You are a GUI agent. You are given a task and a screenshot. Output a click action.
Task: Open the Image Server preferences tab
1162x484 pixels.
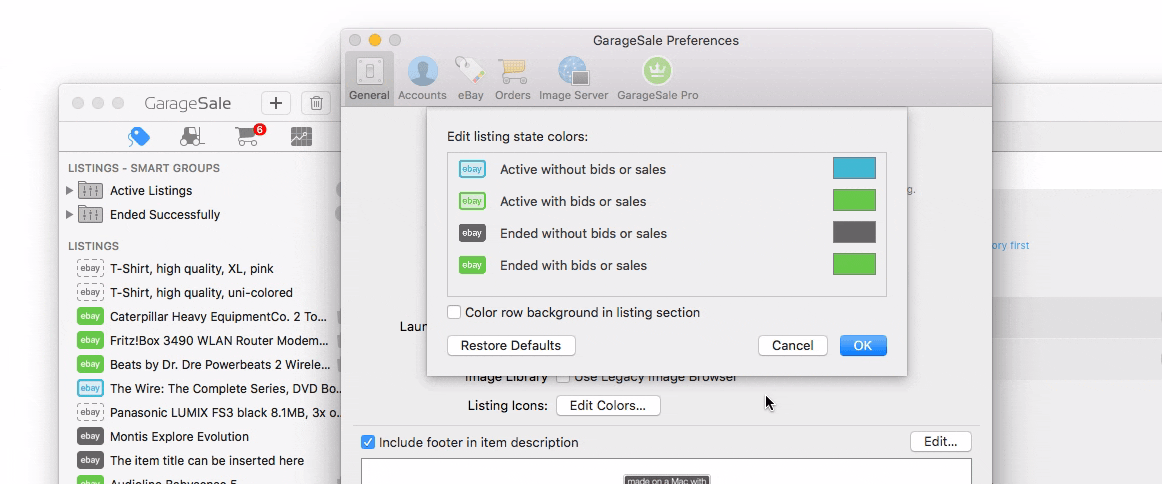(574, 79)
